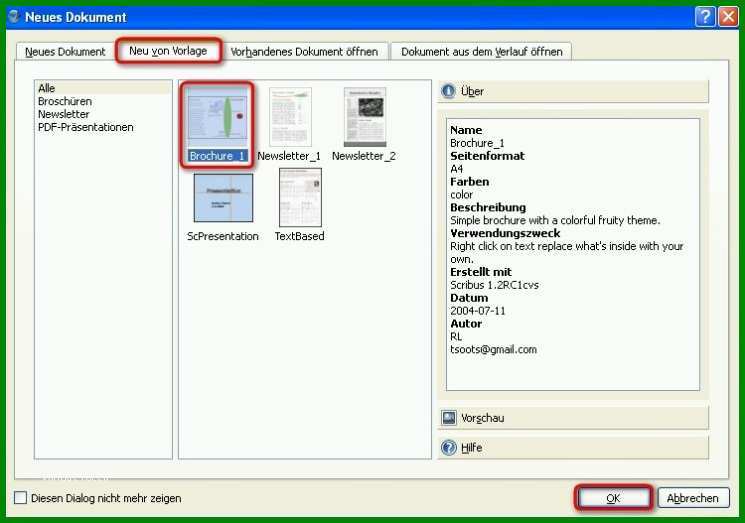Enable 'Diesen Dialog nicht mehr zeigen' checkbox

point(20,498)
